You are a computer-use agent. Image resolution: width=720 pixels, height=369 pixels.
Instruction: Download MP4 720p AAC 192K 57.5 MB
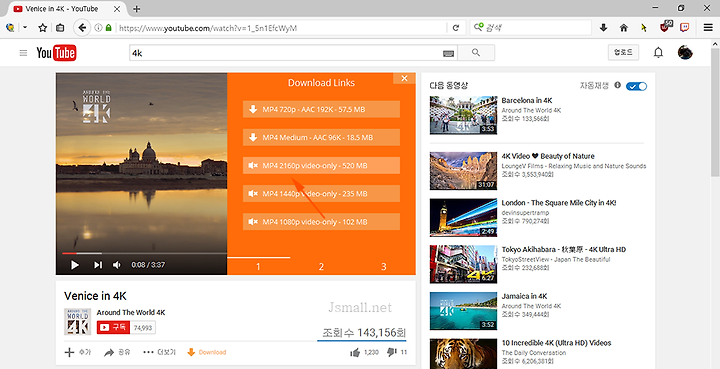click(x=321, y=109)
